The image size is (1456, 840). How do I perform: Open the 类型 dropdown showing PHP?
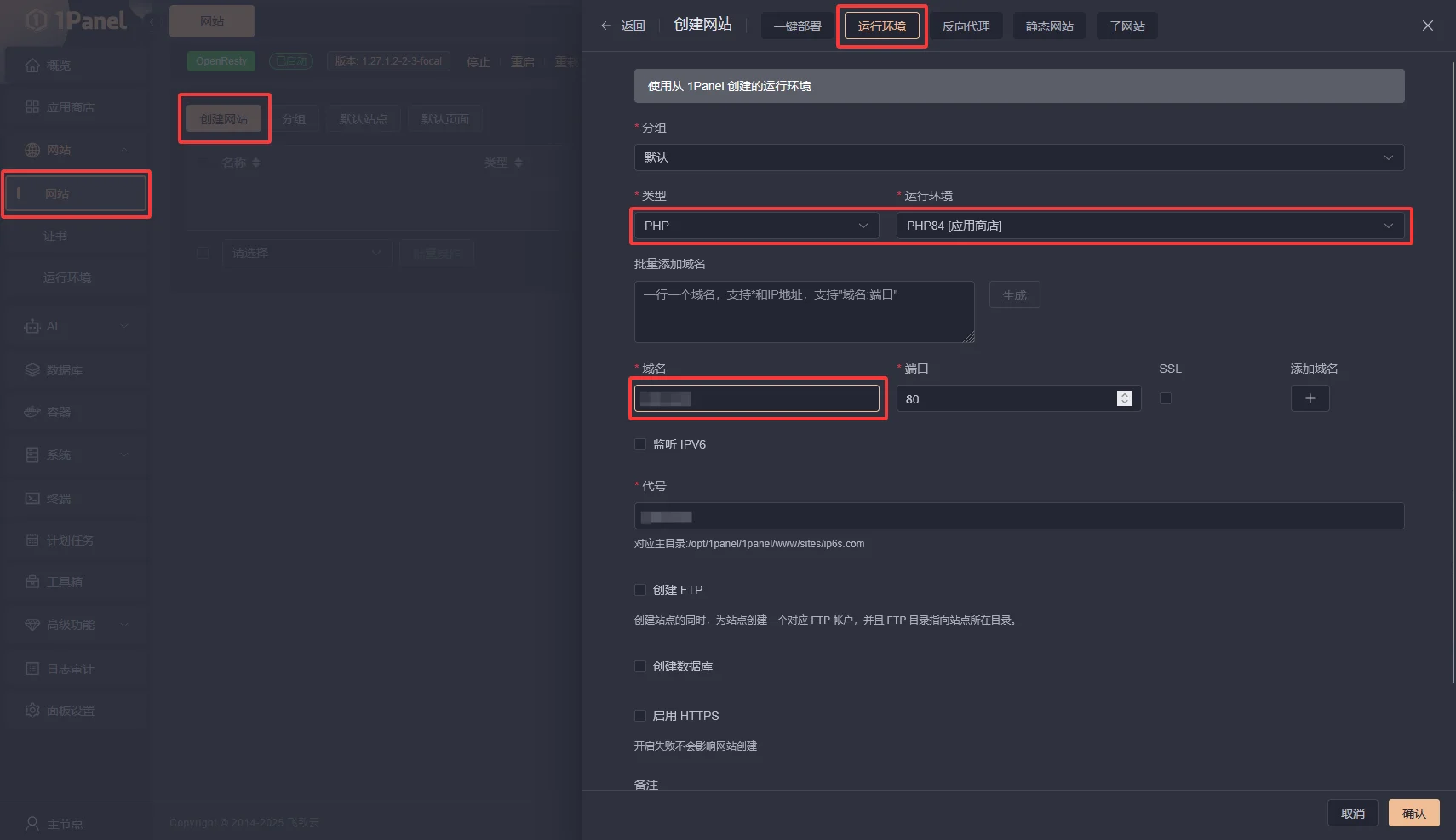pyautogui.click(x=756, y=226)
